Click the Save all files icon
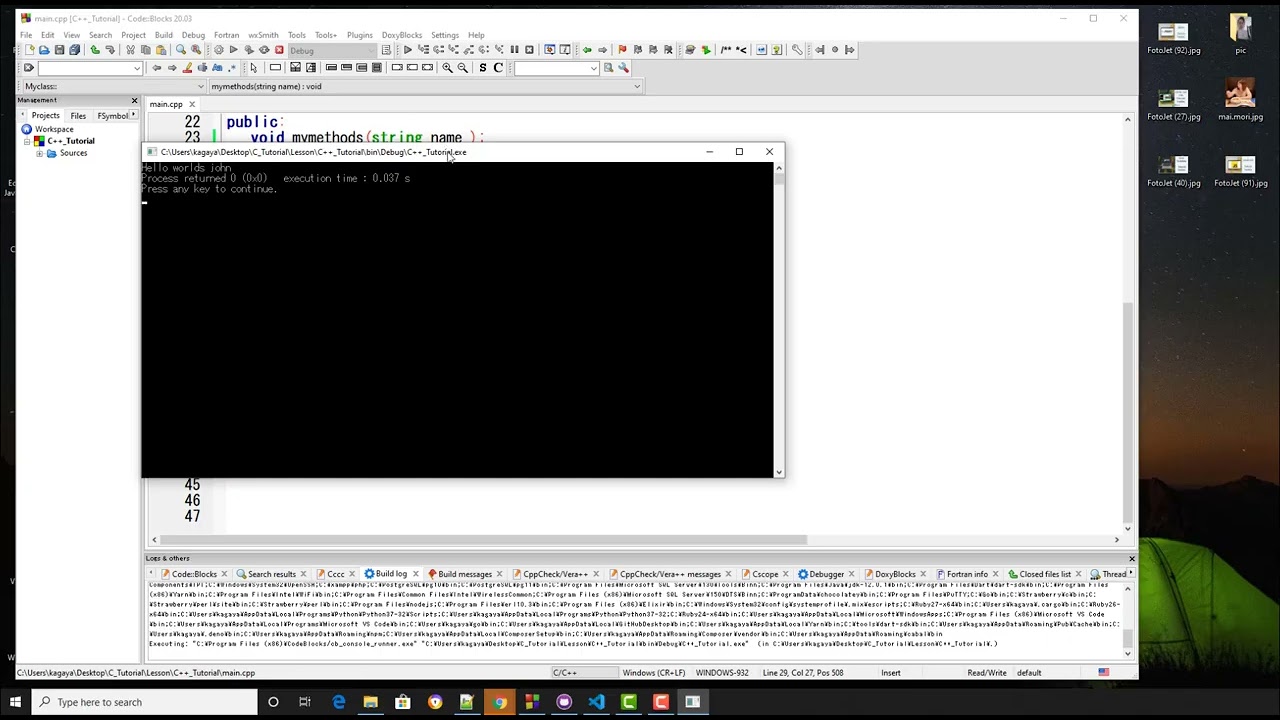 74,50
